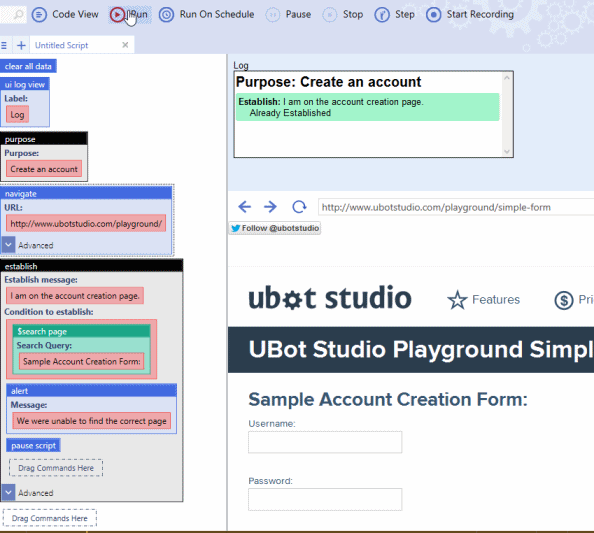Edit the Search Query field
The height and width of the screenshot is (533, 594).
81,361
